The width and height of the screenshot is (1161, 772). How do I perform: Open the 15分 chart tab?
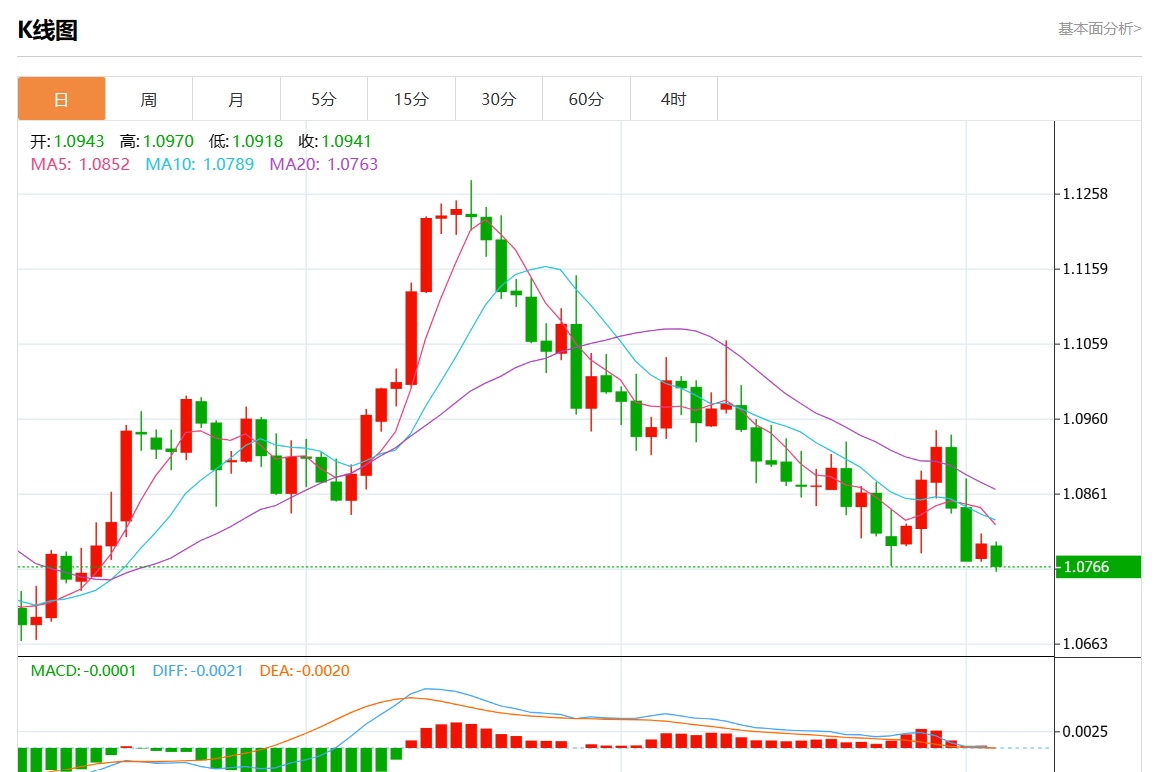tap(411, 98)
